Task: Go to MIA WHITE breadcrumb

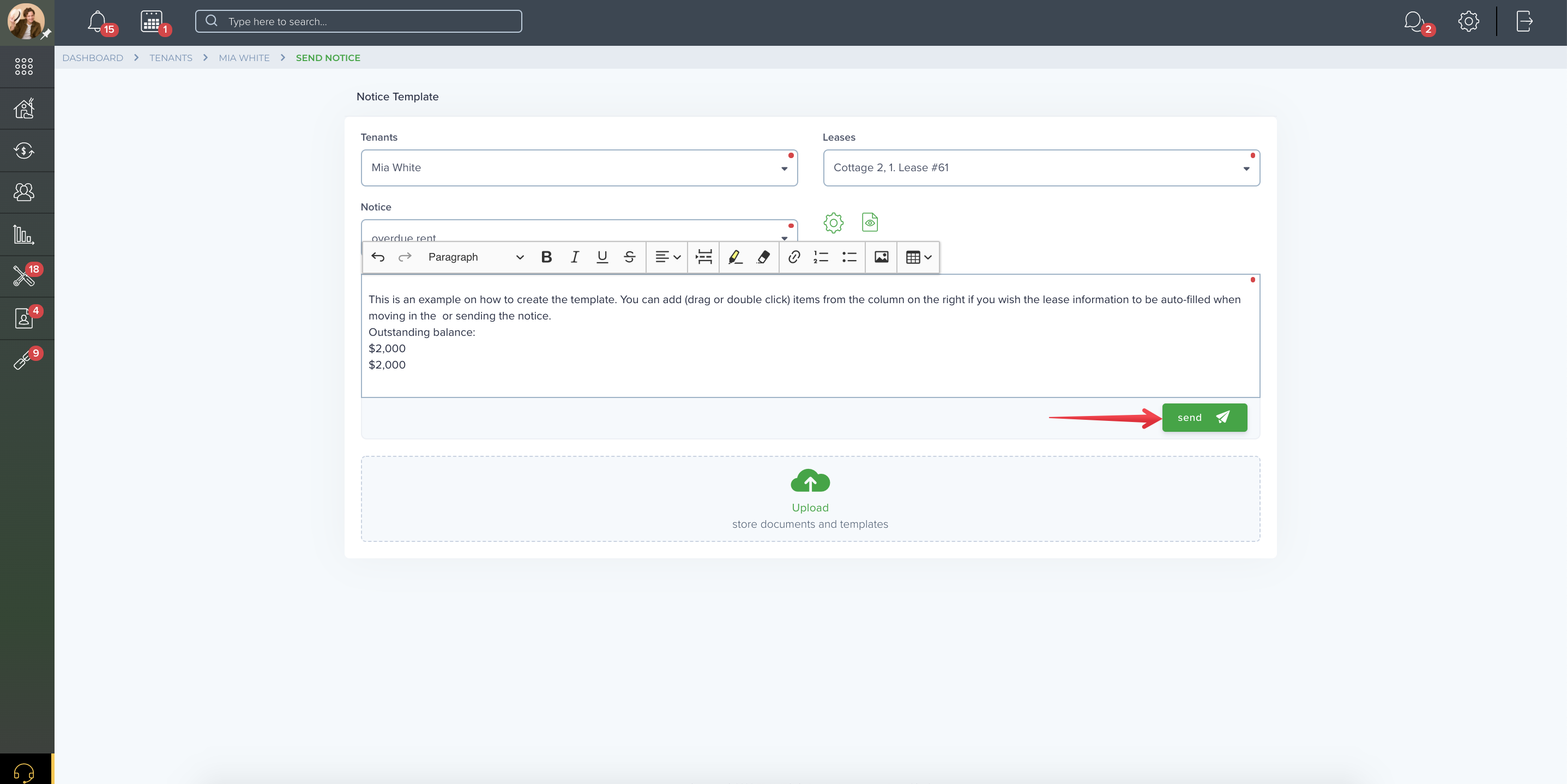Action: click(x=244, y=58)
